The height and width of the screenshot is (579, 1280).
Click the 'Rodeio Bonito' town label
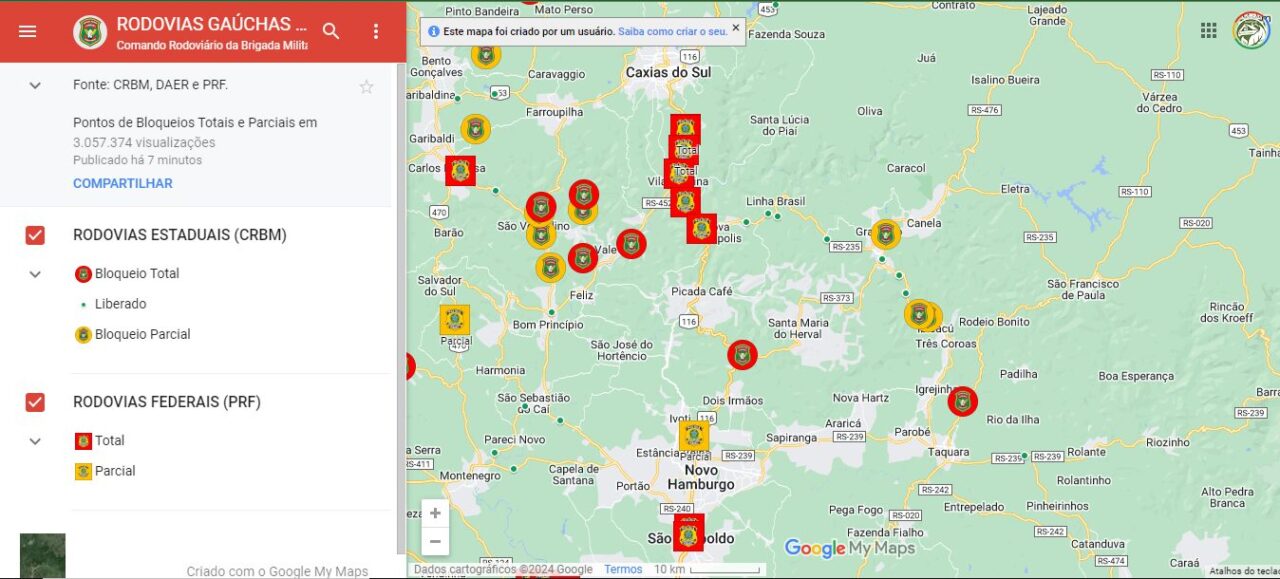point(994,322)
